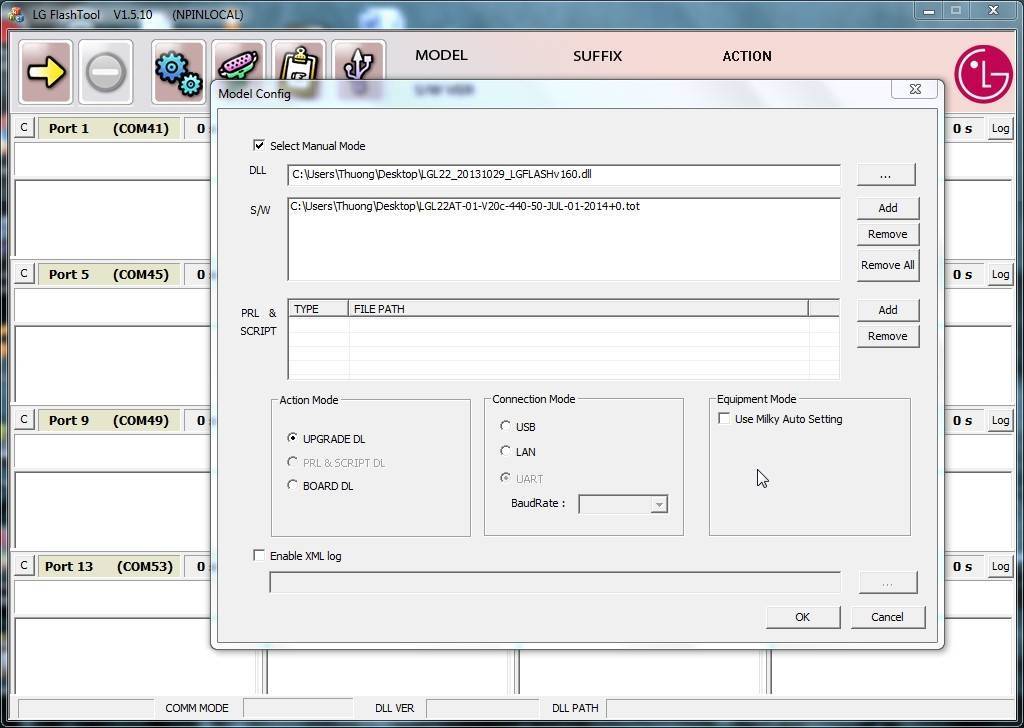Click the FILE PATH column header
The height and width of the screenshot is (728, 1024).
point(578,309)
